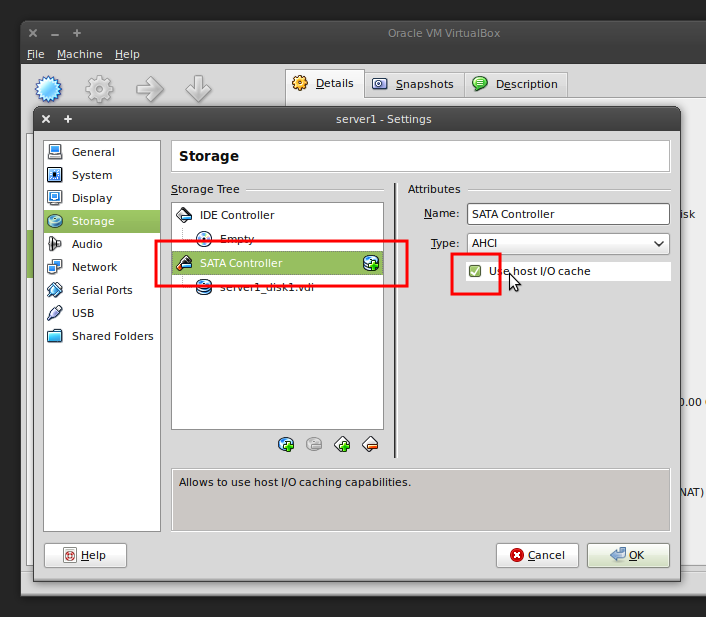The image size is (706, 617).
Task: Open the Machine menu
Action: 80,54
